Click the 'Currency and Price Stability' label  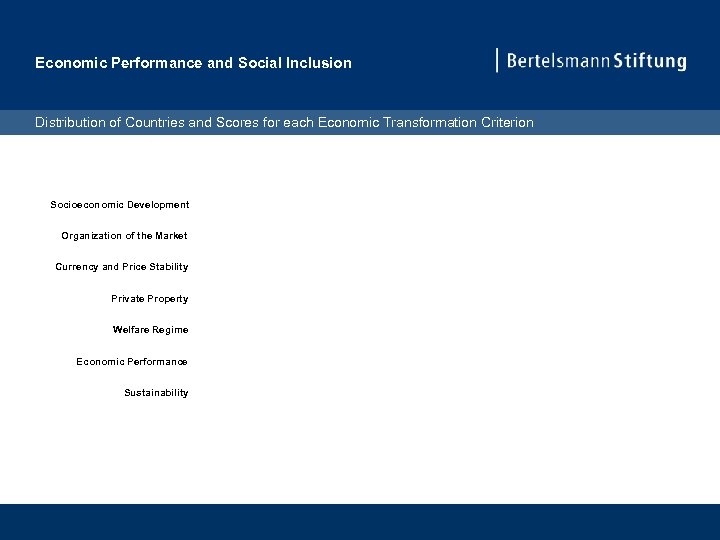(x=122, y=267)
